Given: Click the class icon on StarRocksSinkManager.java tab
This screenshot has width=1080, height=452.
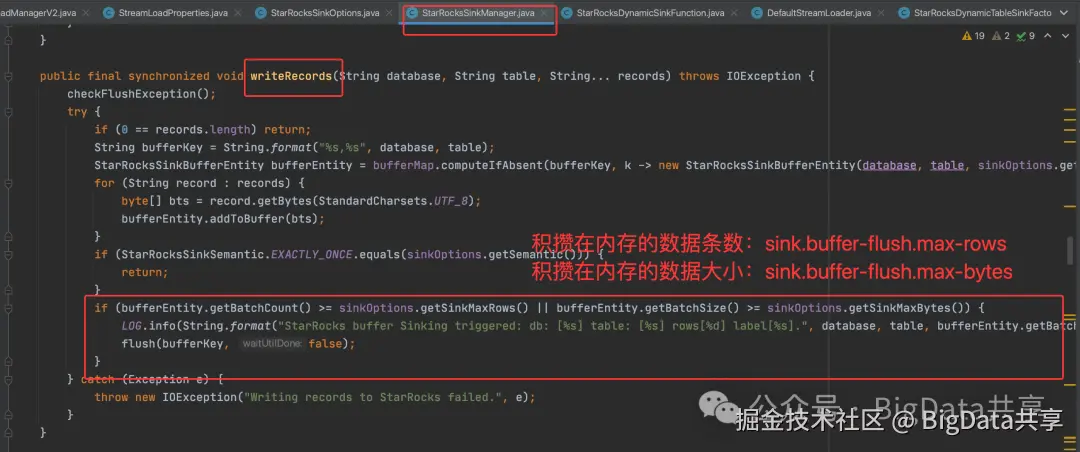Looking at the screenshot, I should coord(413,12).
